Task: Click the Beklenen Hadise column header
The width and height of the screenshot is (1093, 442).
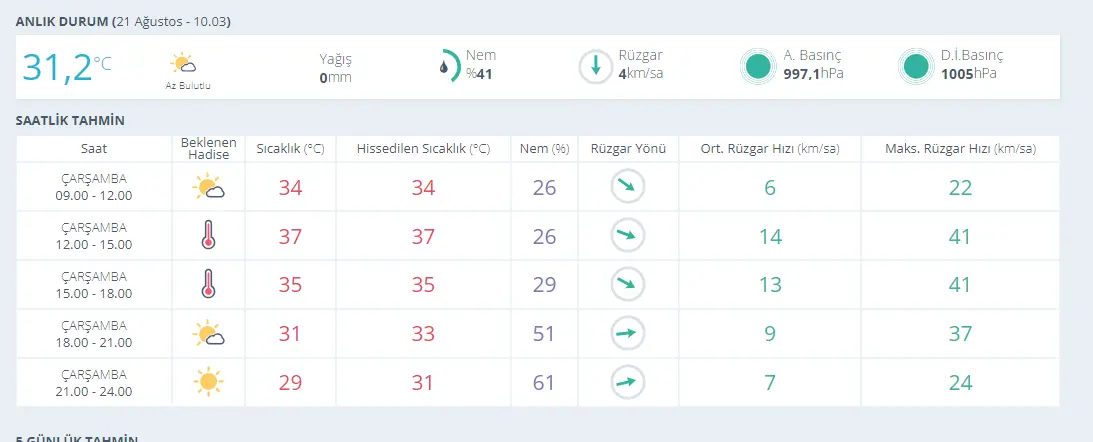Action: pyautogui.click(x=208, y=149)
